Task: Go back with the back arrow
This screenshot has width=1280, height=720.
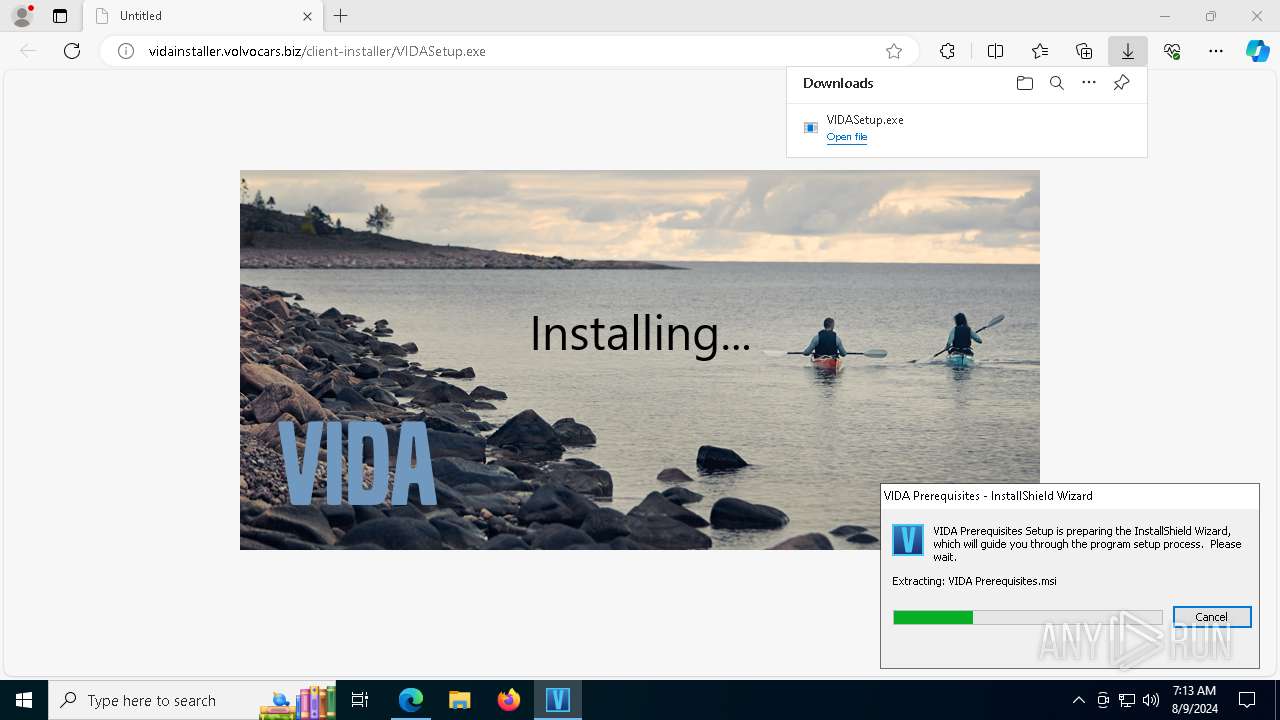Action: (28, 51)
